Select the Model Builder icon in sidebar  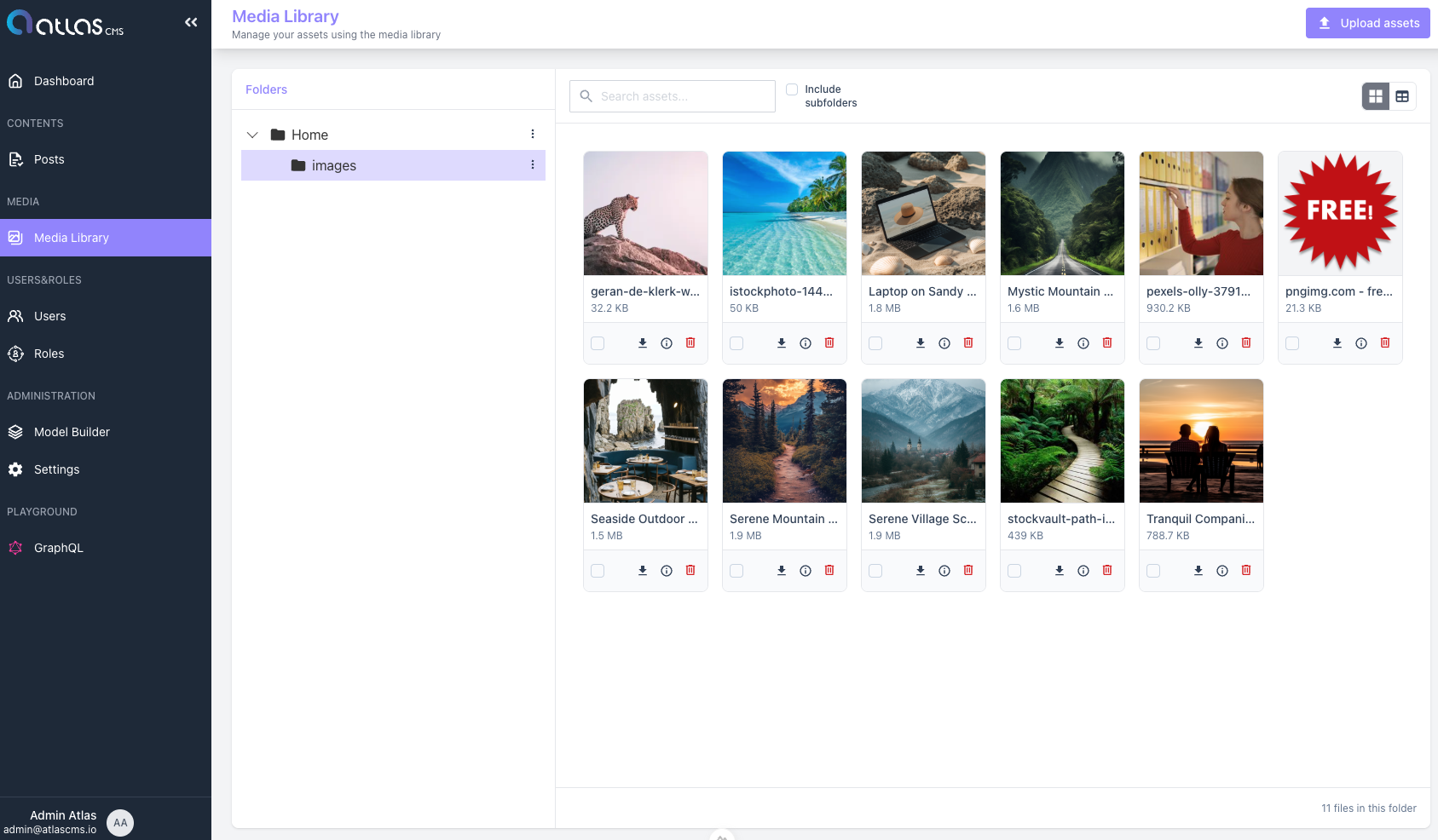click(x=15, y=432)
